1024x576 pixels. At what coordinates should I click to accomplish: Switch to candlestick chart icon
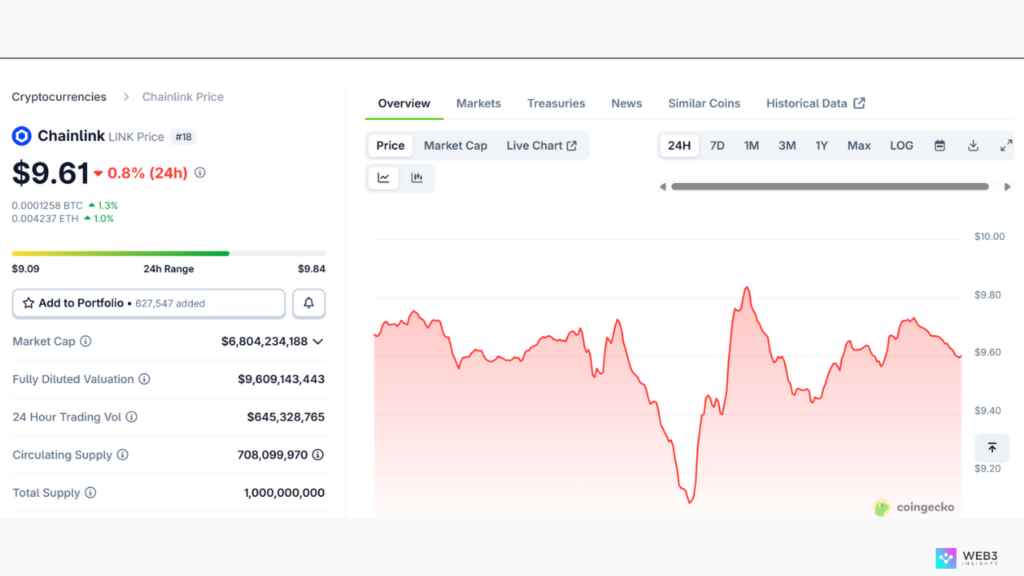click(x=417, y=178)
